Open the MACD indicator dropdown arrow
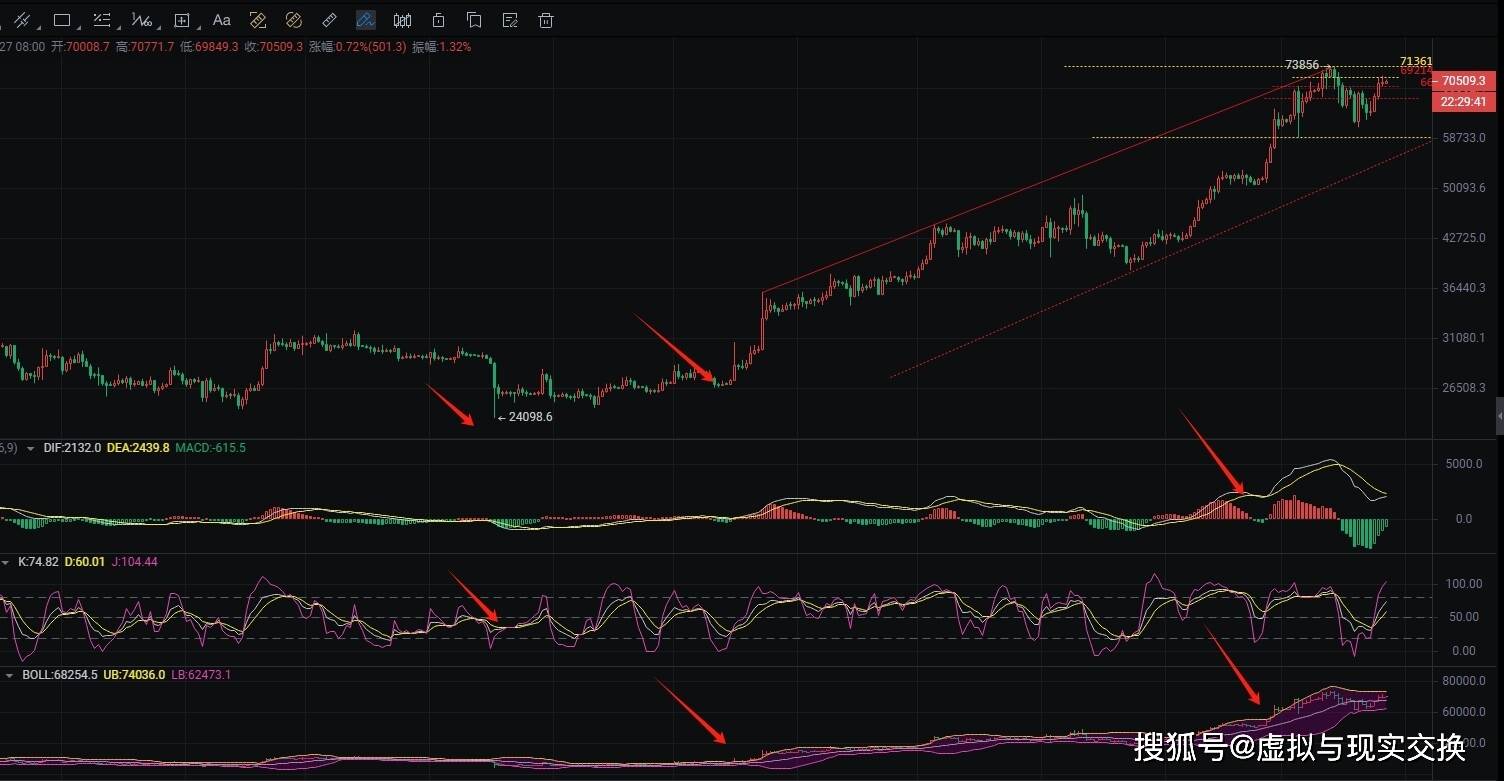This screenshot has width=1504, height=781. coord(30,448)
